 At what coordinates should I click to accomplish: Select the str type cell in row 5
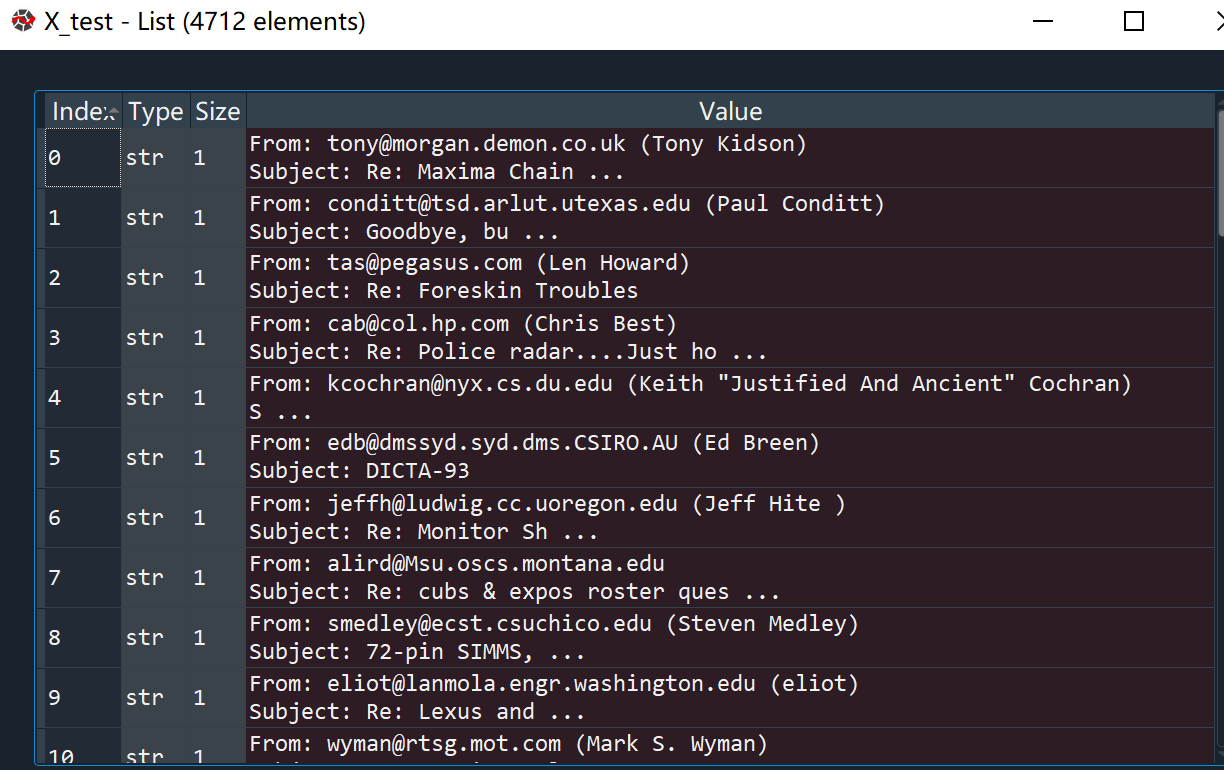point(156,457)
